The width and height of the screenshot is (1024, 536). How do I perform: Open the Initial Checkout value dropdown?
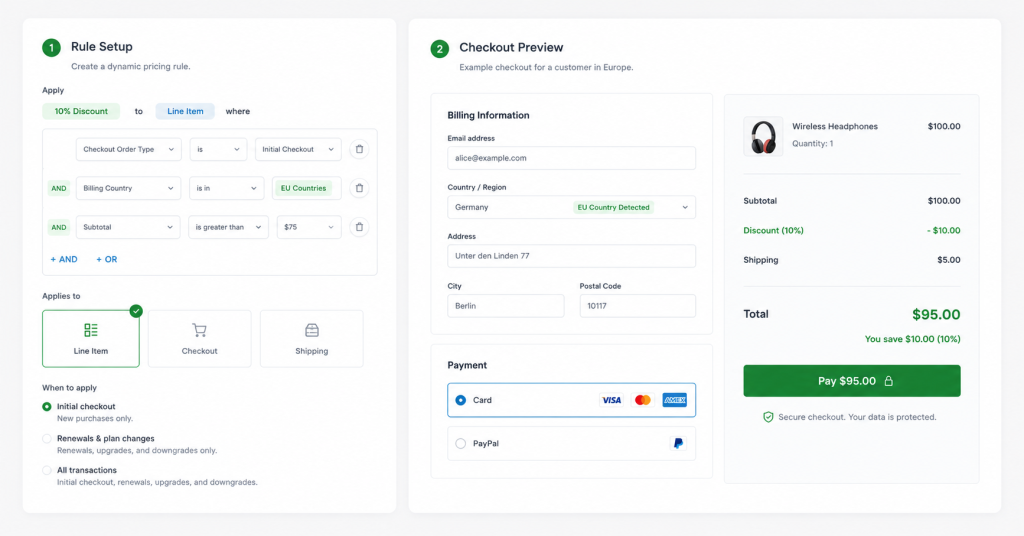[298, 150]
